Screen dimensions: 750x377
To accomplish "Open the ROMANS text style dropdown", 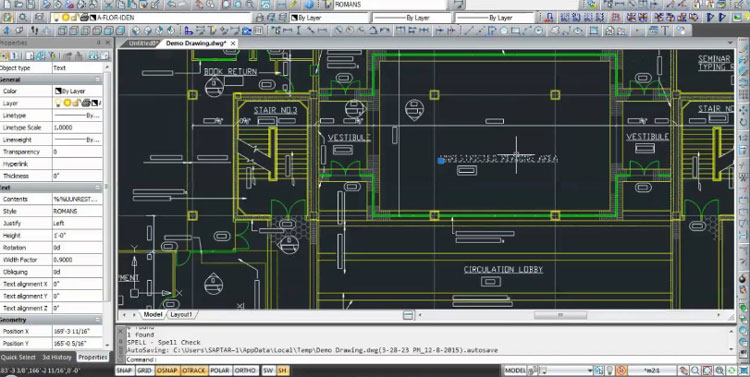I will point(390,4).
